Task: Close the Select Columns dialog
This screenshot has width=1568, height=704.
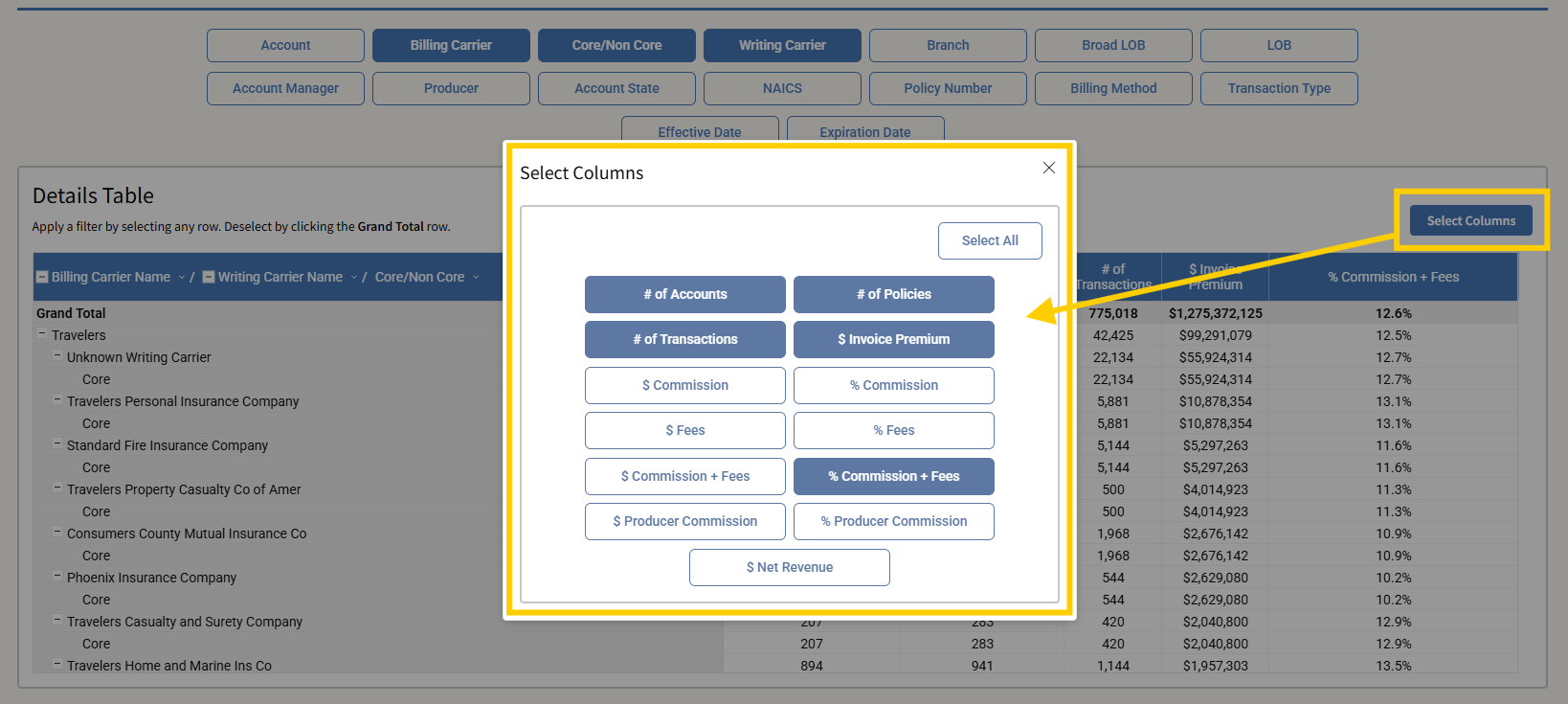Action: pyautogui.click(x=1049, y=168)
